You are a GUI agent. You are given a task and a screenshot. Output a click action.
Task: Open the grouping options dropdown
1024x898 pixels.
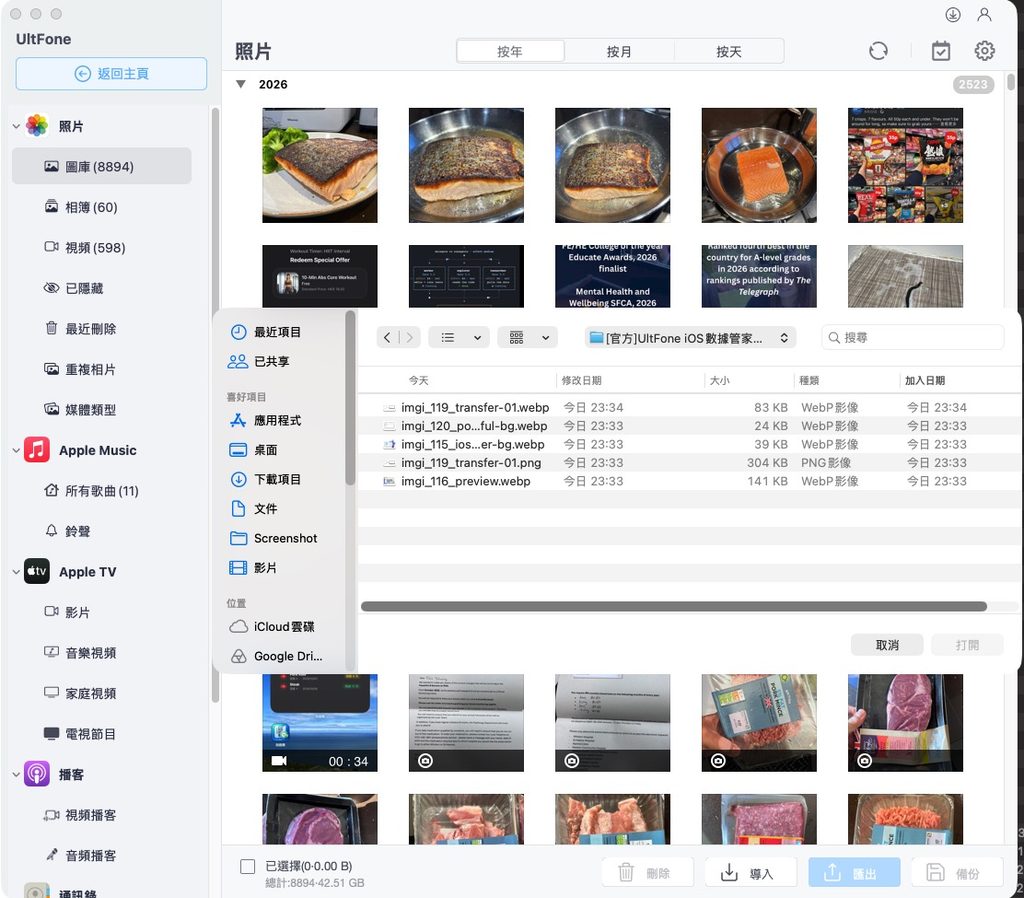click(528, 338)
